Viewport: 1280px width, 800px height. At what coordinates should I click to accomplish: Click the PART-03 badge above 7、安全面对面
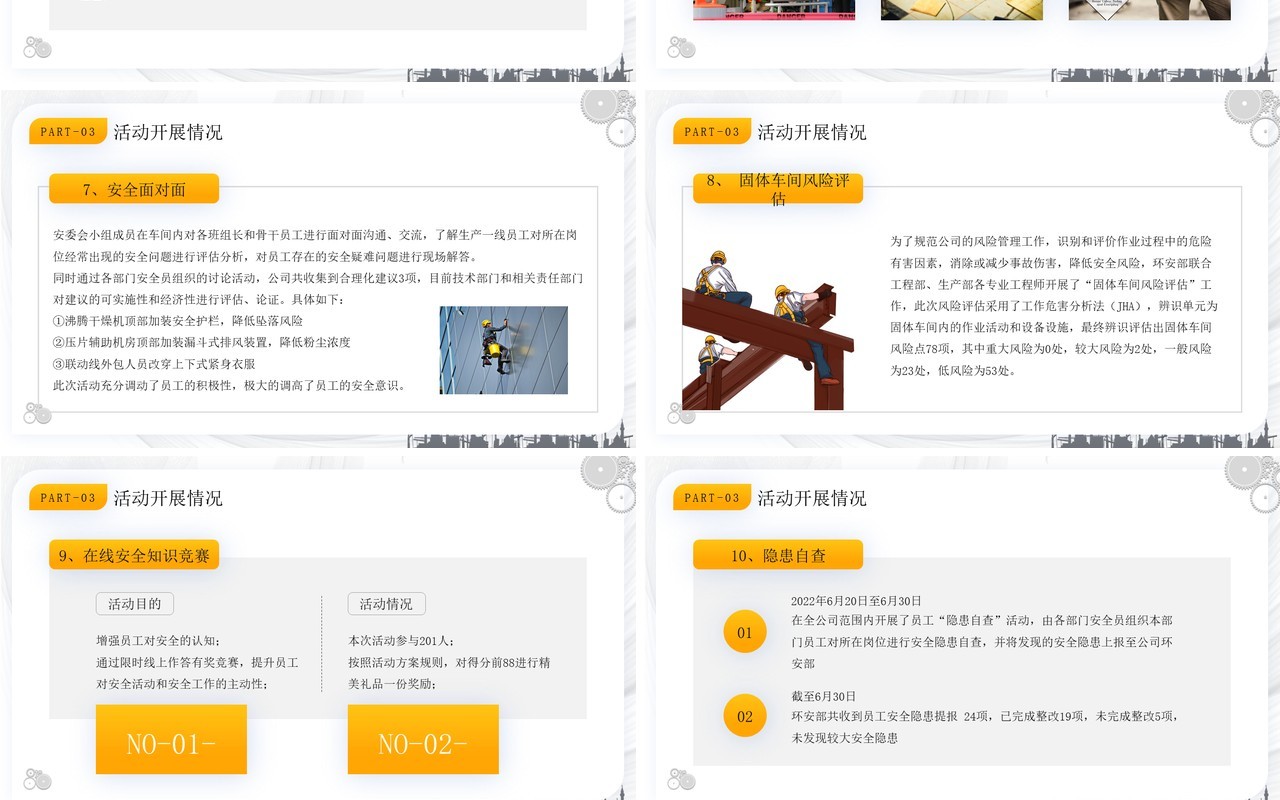[68, 132]
